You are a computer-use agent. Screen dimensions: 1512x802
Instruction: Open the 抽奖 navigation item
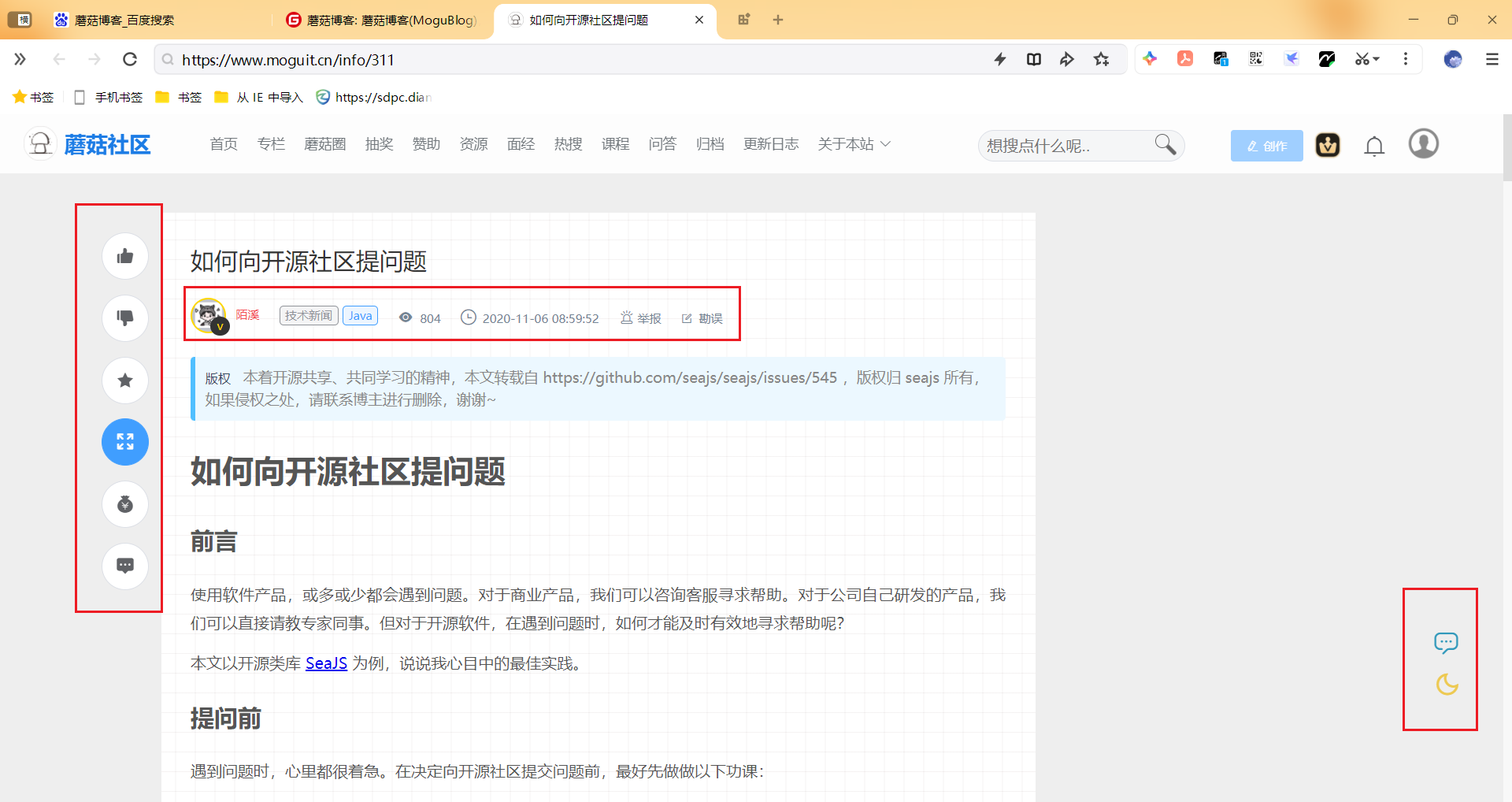coord(380,144)
